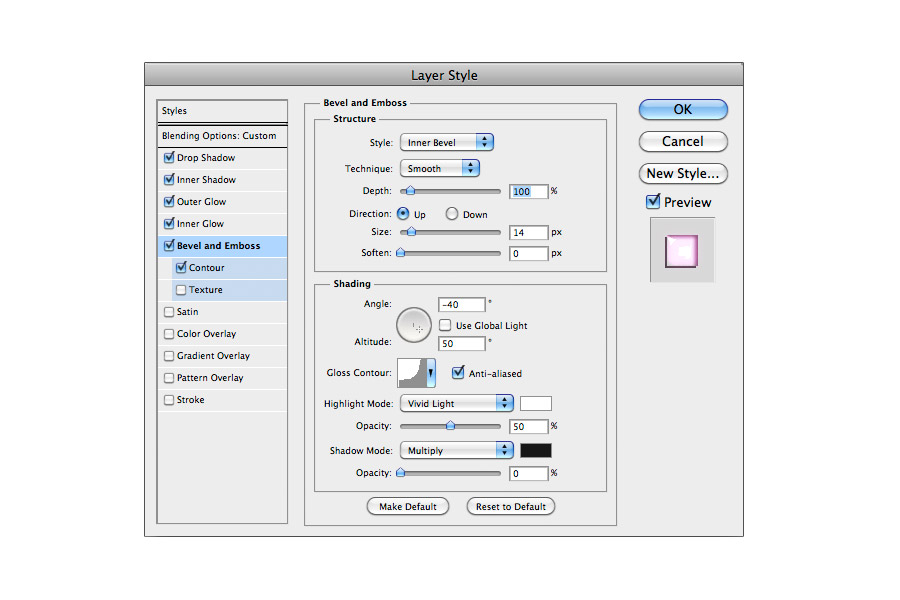Open the Shadow Mode dropdown
The width and height of the screenshot is (900, 600).
[x=457, y=450]
